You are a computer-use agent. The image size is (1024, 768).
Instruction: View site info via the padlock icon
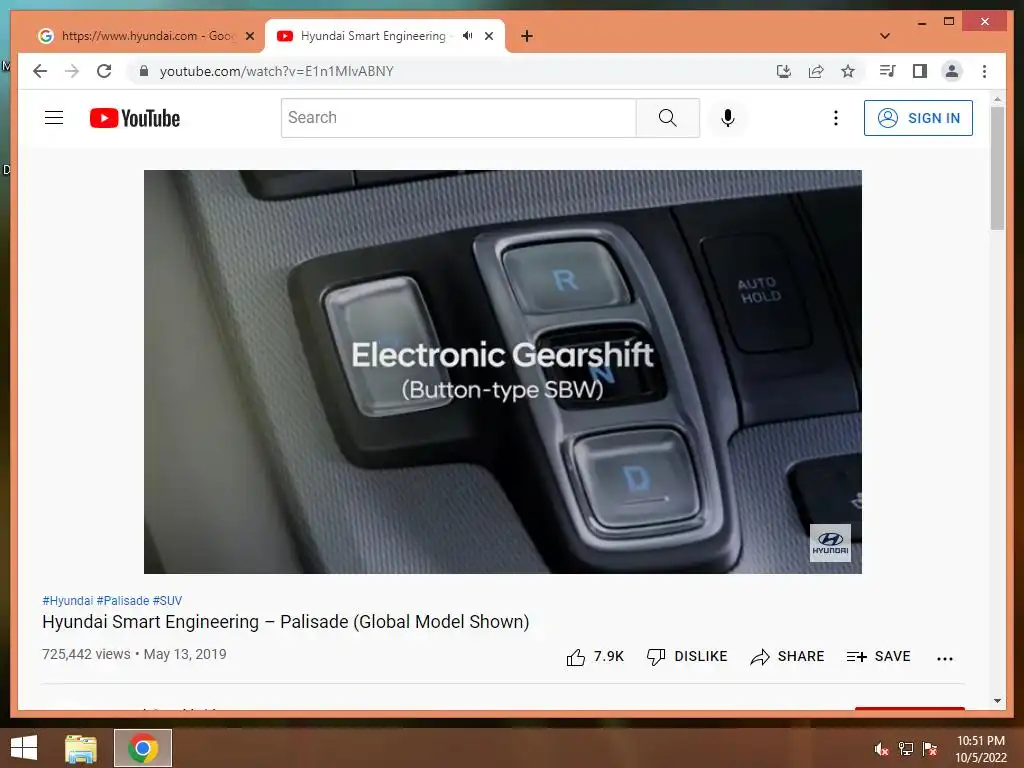point(144,71)
